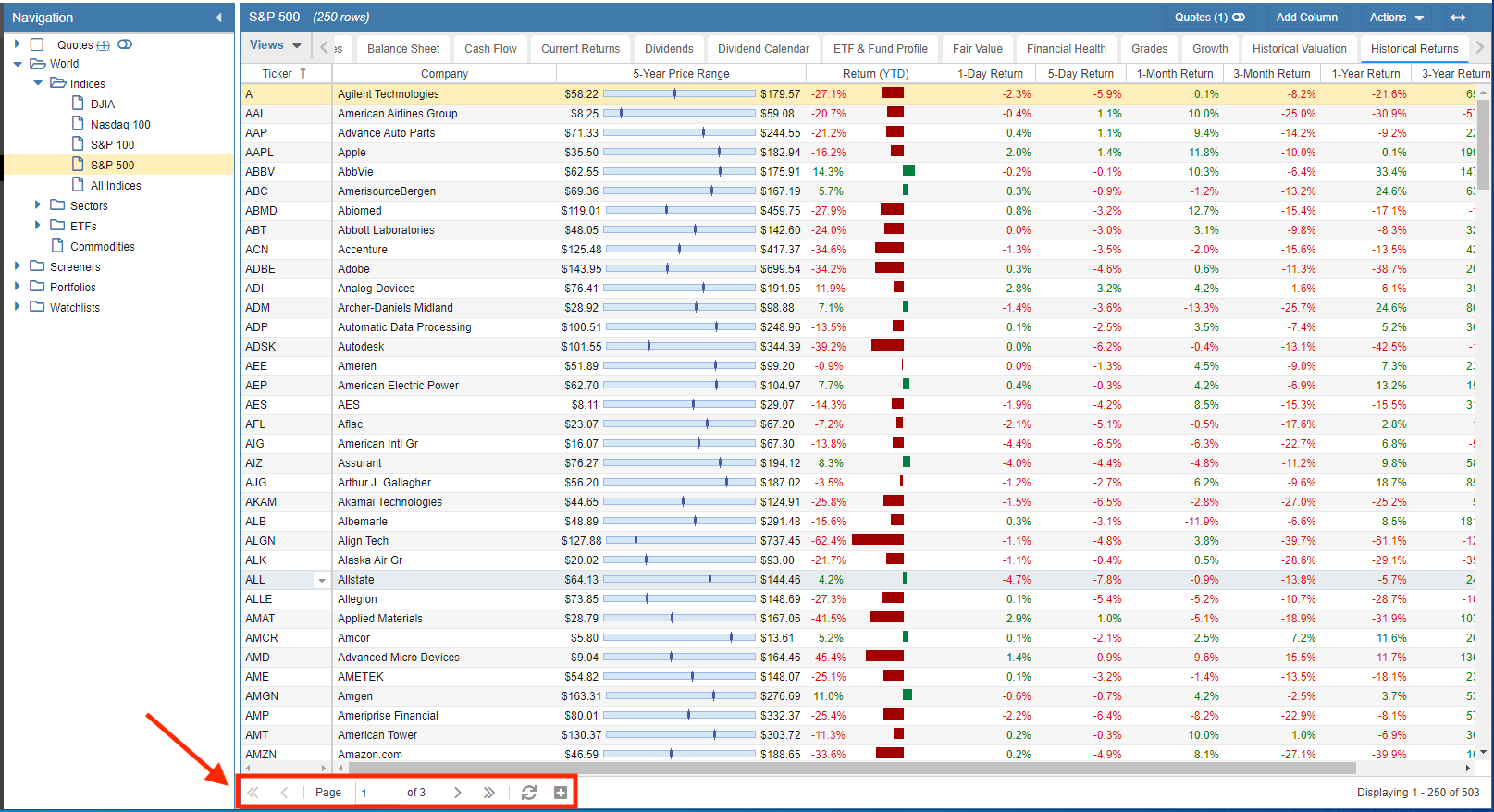Sort by 1-Year Return column header
The width and height of the screenshot is (1494, 812).
[1365, 74]
